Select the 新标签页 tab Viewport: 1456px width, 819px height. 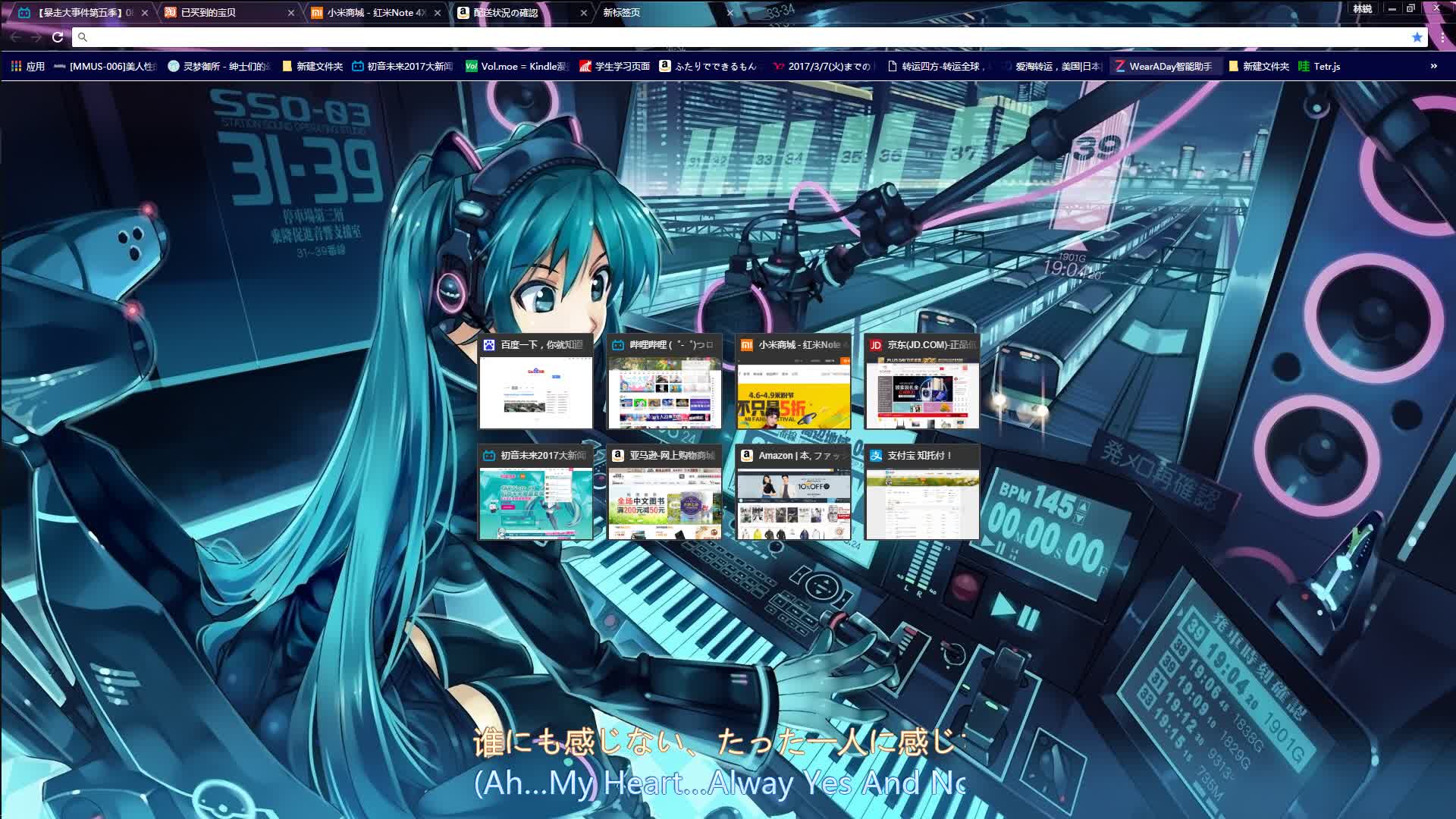pos(660,13)
